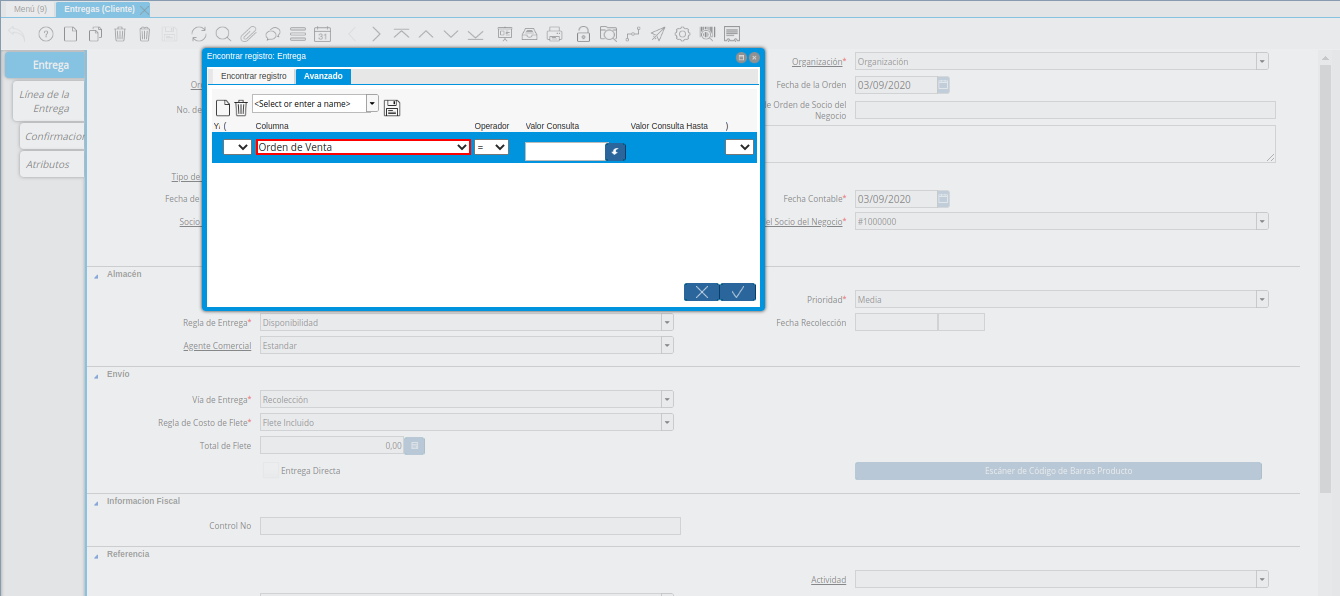Open Regla de Entrega dropdown
Screen dimensions: 1340x596
(x=667, y=323)
